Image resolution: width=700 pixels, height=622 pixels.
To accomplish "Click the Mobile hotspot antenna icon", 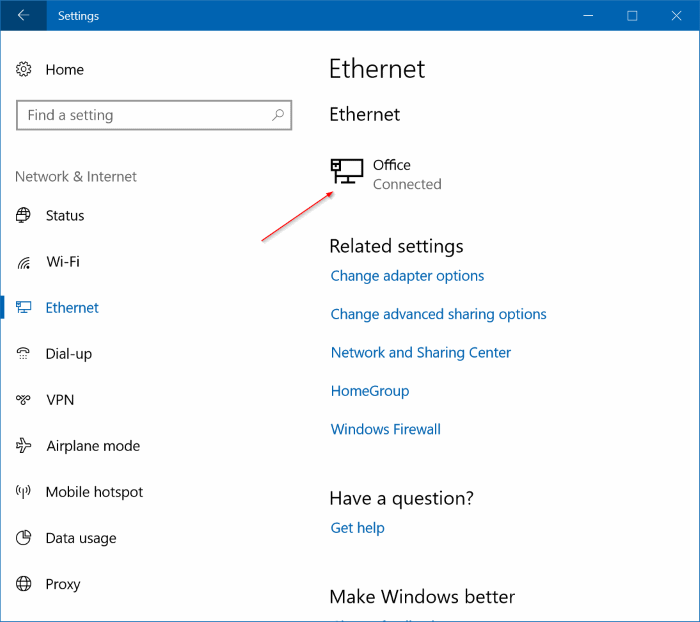I will pos(23,492).
